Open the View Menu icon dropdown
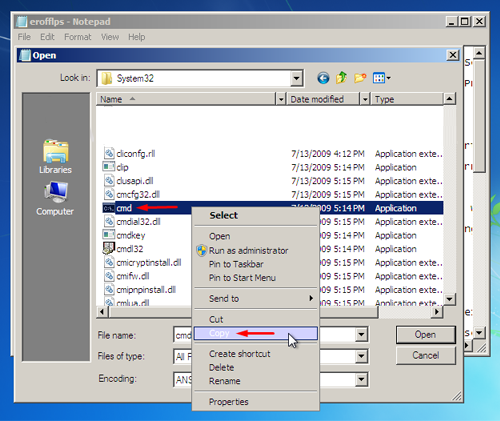Screen dimensions: 500x421 tap(382, 78)
